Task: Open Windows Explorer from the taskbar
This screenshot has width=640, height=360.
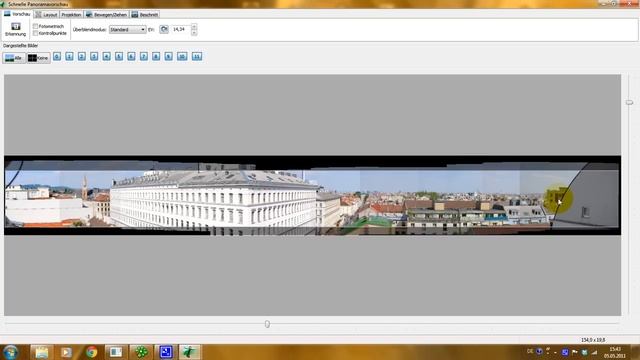Action: pos(41,352)
